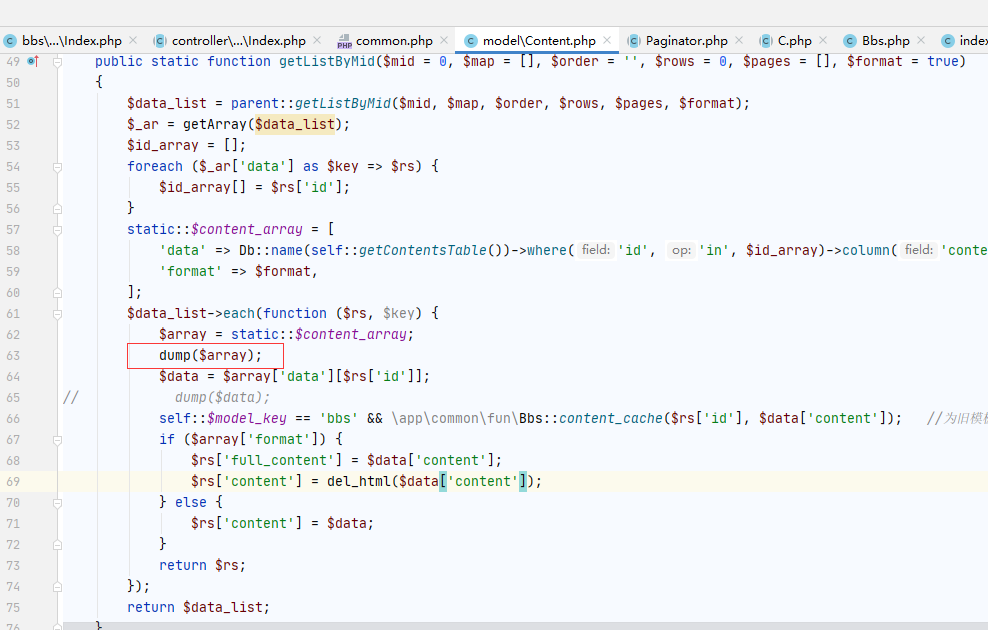Switch to the common.php tab
This screenshot has height=630, width=988.
point(393,41)
